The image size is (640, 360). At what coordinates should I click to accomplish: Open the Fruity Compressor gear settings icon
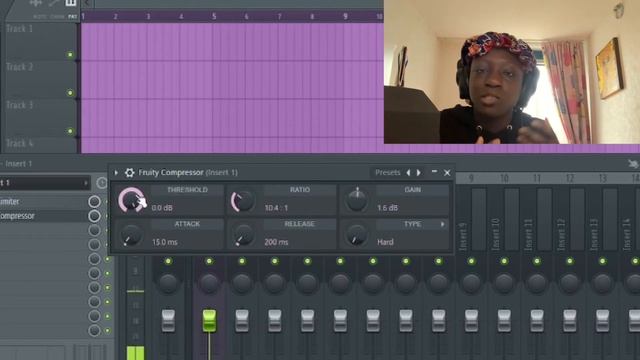pyautogui.click(x=129, y=173)
